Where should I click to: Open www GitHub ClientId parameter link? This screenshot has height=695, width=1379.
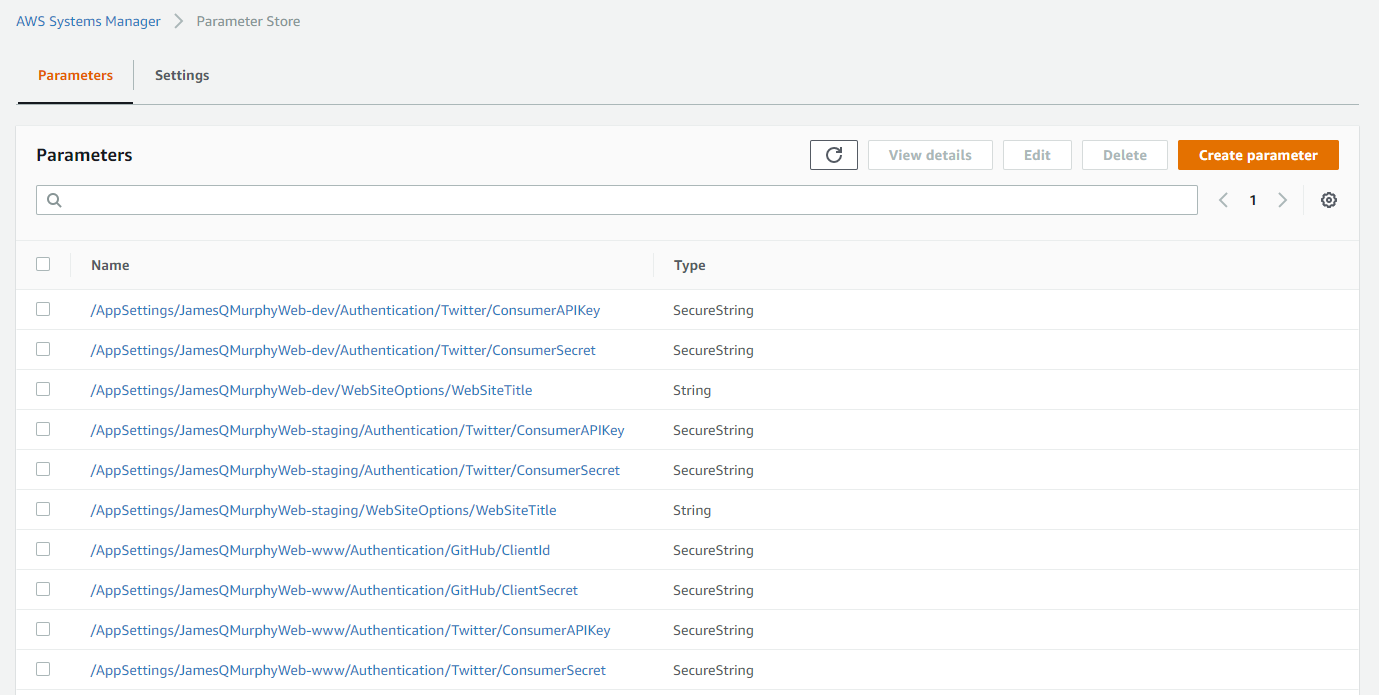pos(320,550)
